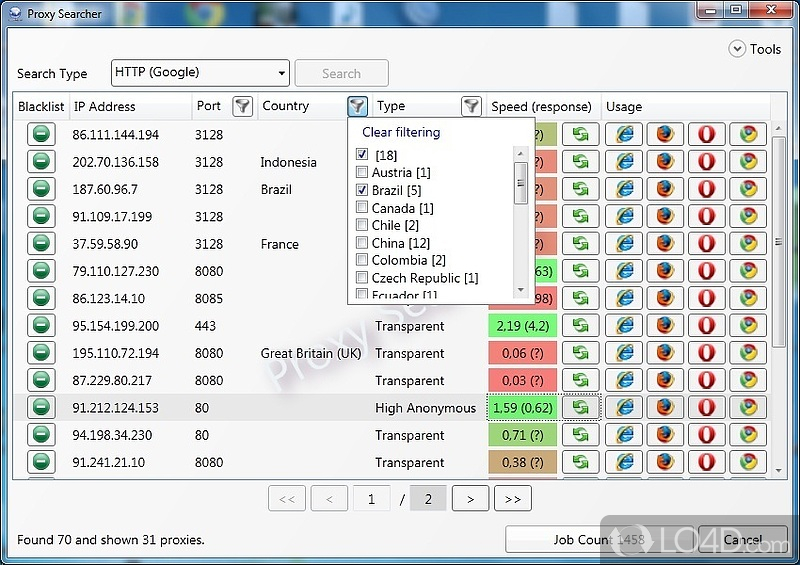Use proxy 187.60.96.7 in Opera
The height and width of the screenshot is (565, 800).
(706, 189)
